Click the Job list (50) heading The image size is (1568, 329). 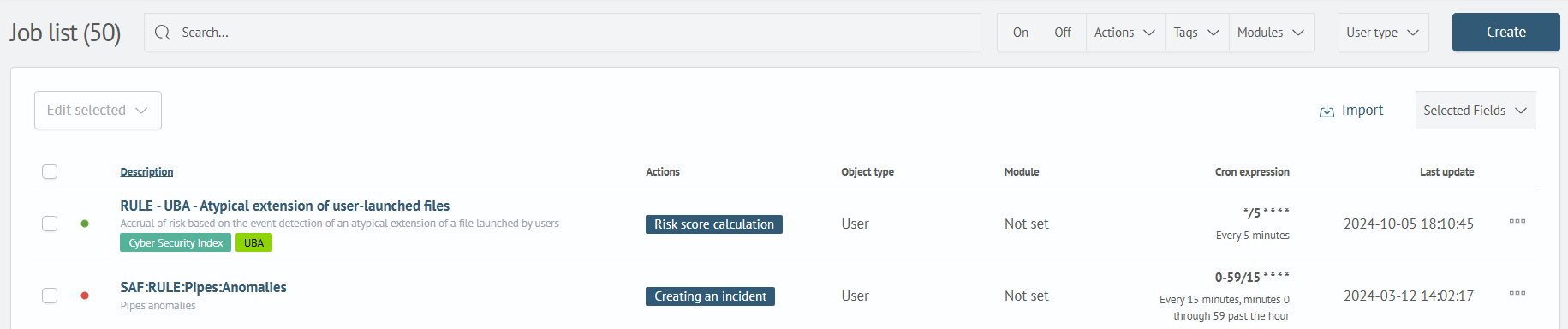(x=65, y=33)
